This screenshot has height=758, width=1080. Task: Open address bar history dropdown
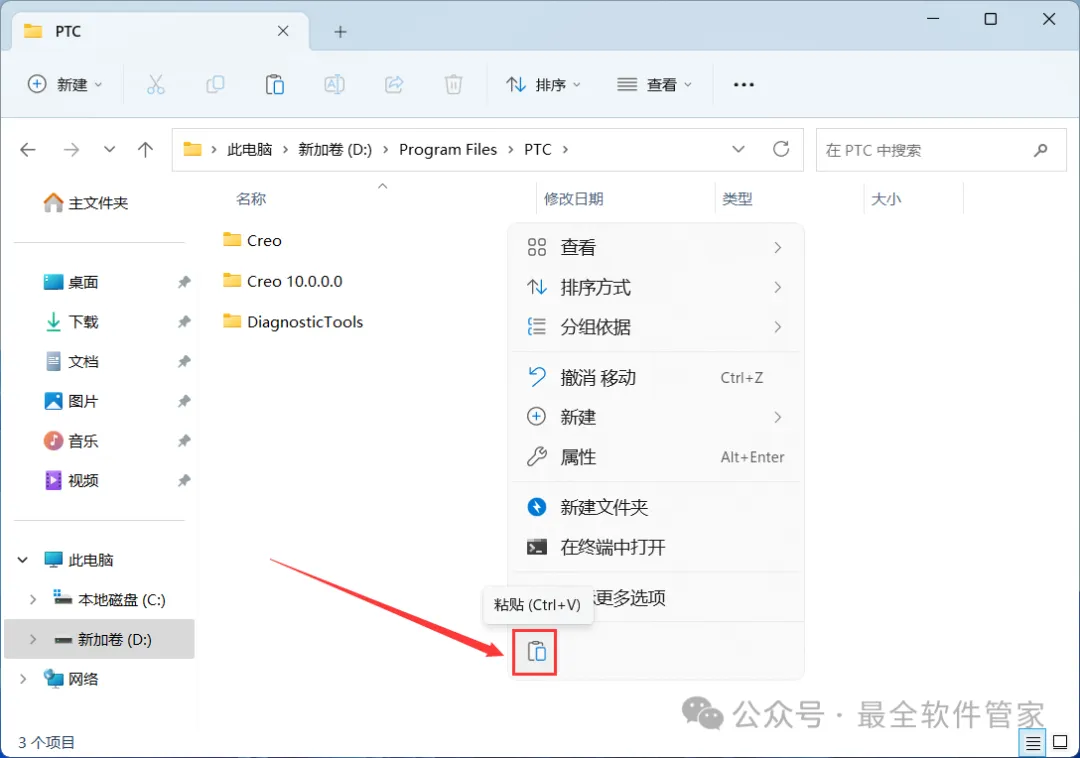coord(738,149)
